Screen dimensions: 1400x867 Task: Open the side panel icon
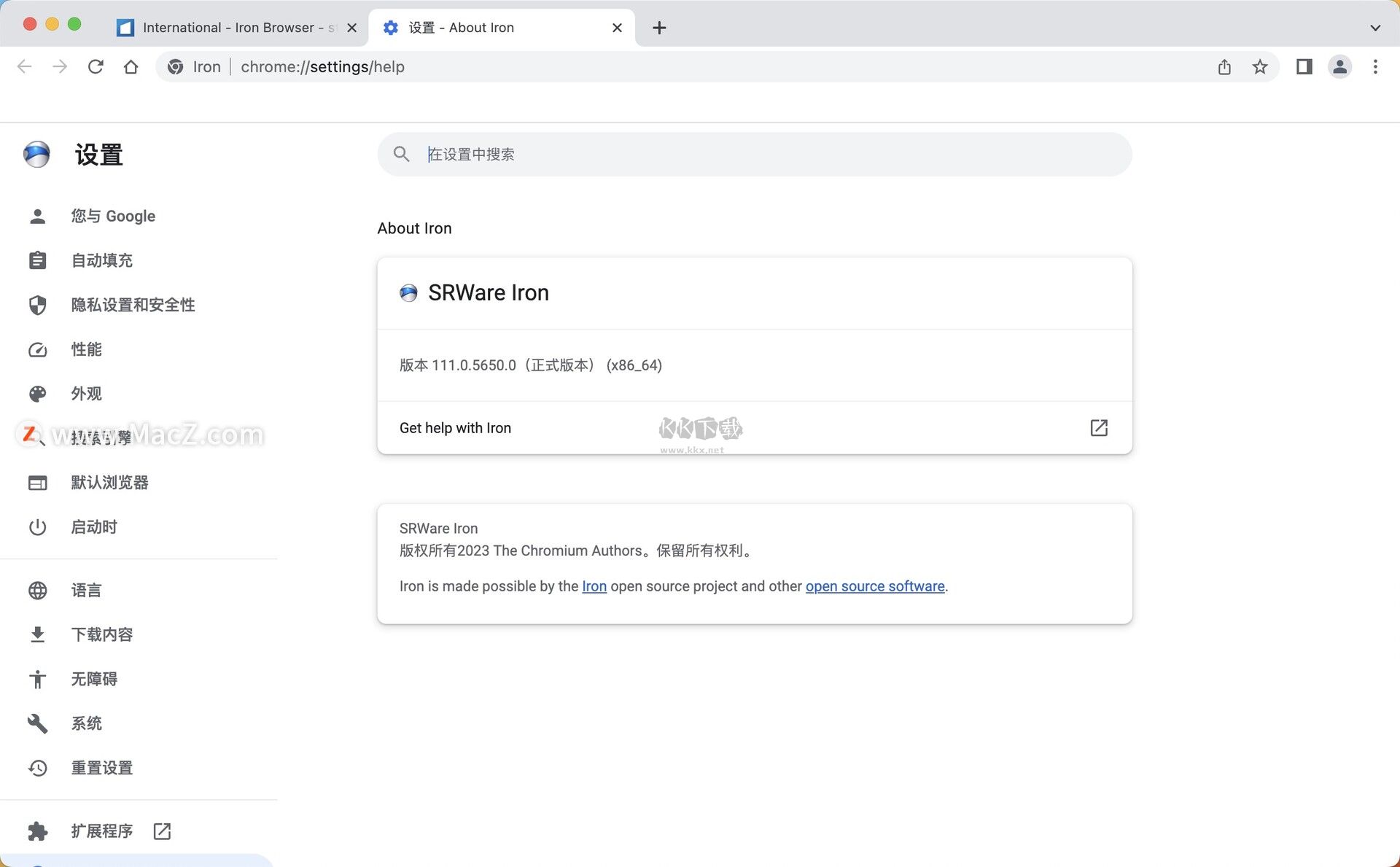click(1304, 66)
